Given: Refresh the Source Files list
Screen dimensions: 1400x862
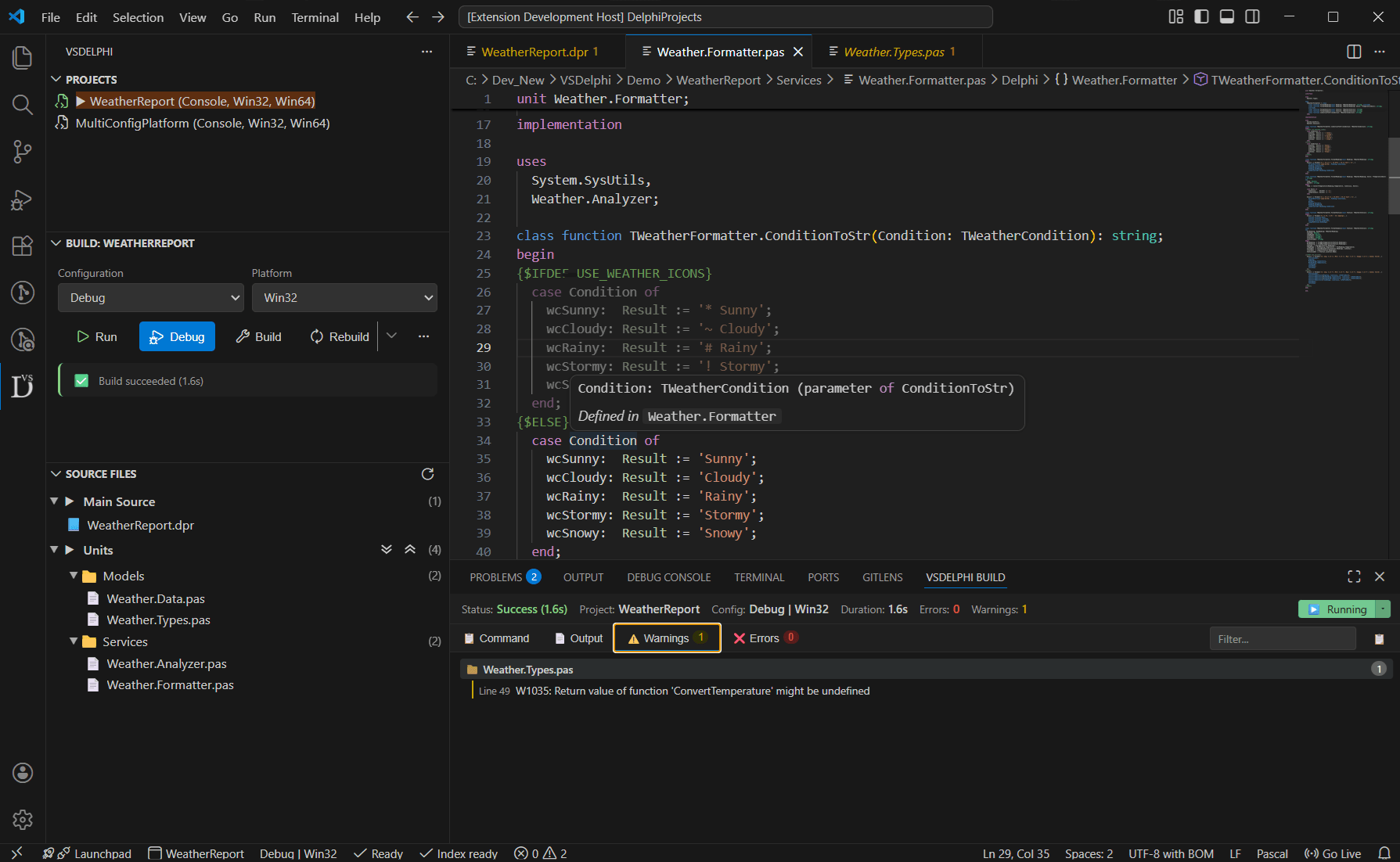Looking at the screenshot, I should [x=427, y=474].
